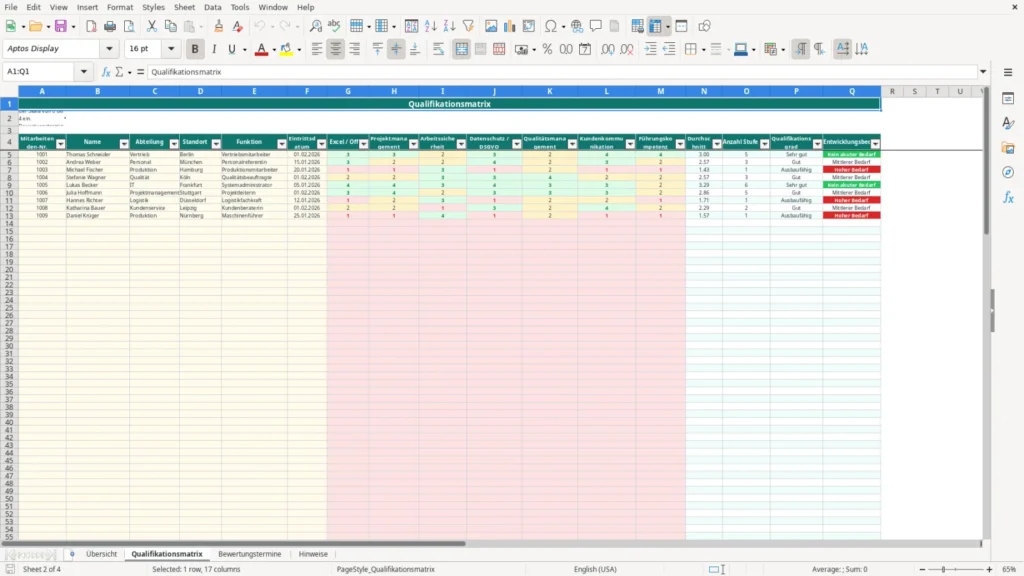1024x576 pixels.
Task: Toggle Merge and Center Cells
Action: click(x=462, y=49)
